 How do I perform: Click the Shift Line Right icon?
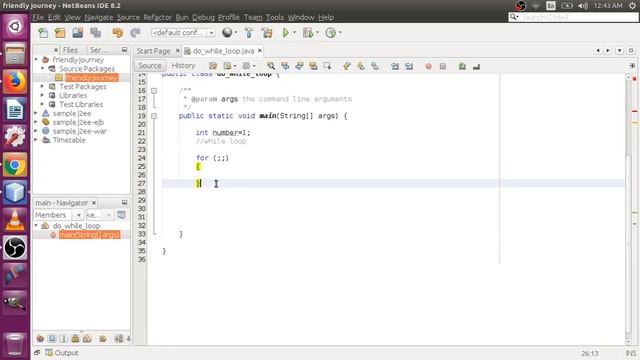[409, 66]
